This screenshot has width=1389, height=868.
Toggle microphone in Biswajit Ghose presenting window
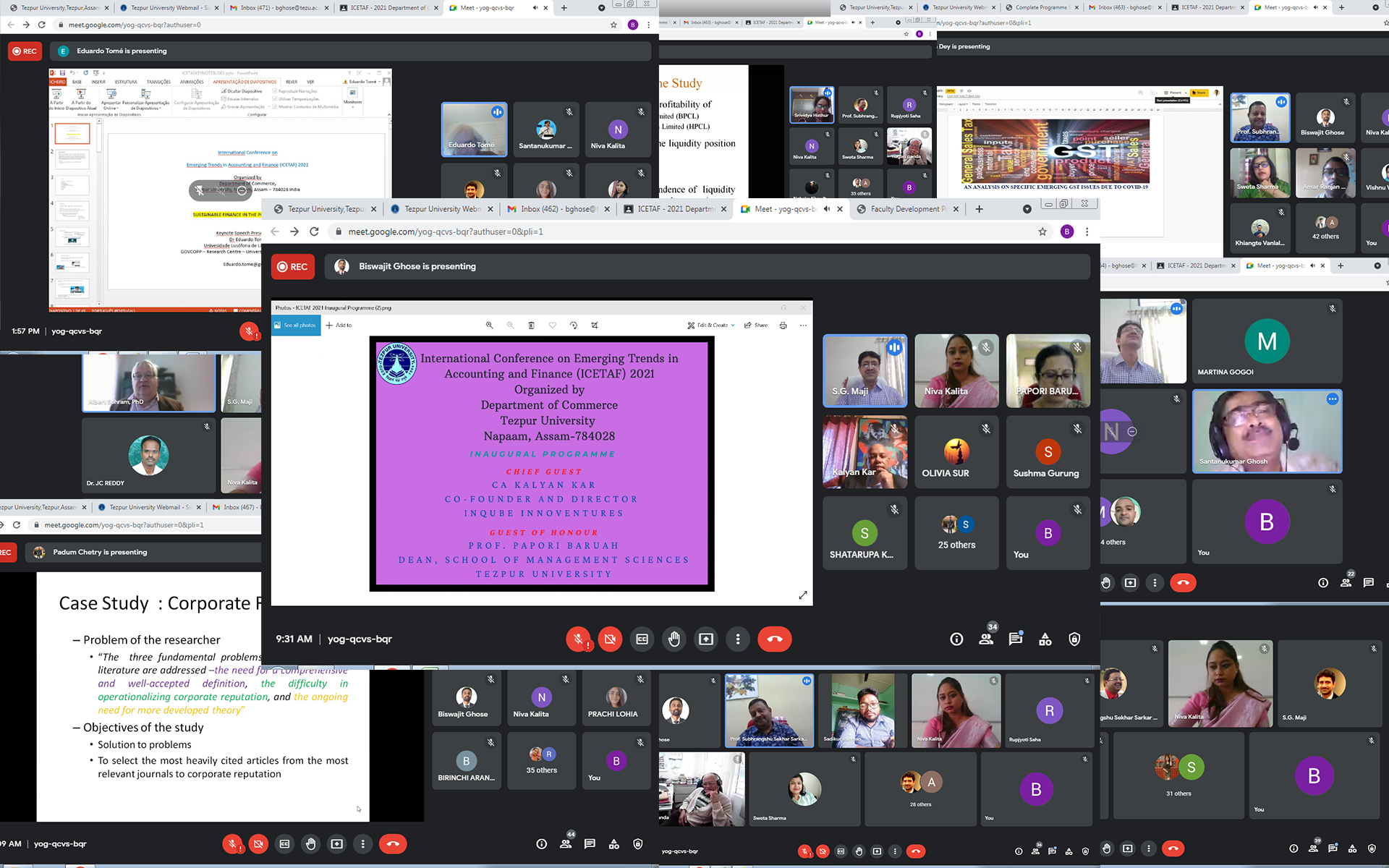(x=578, y=639)
